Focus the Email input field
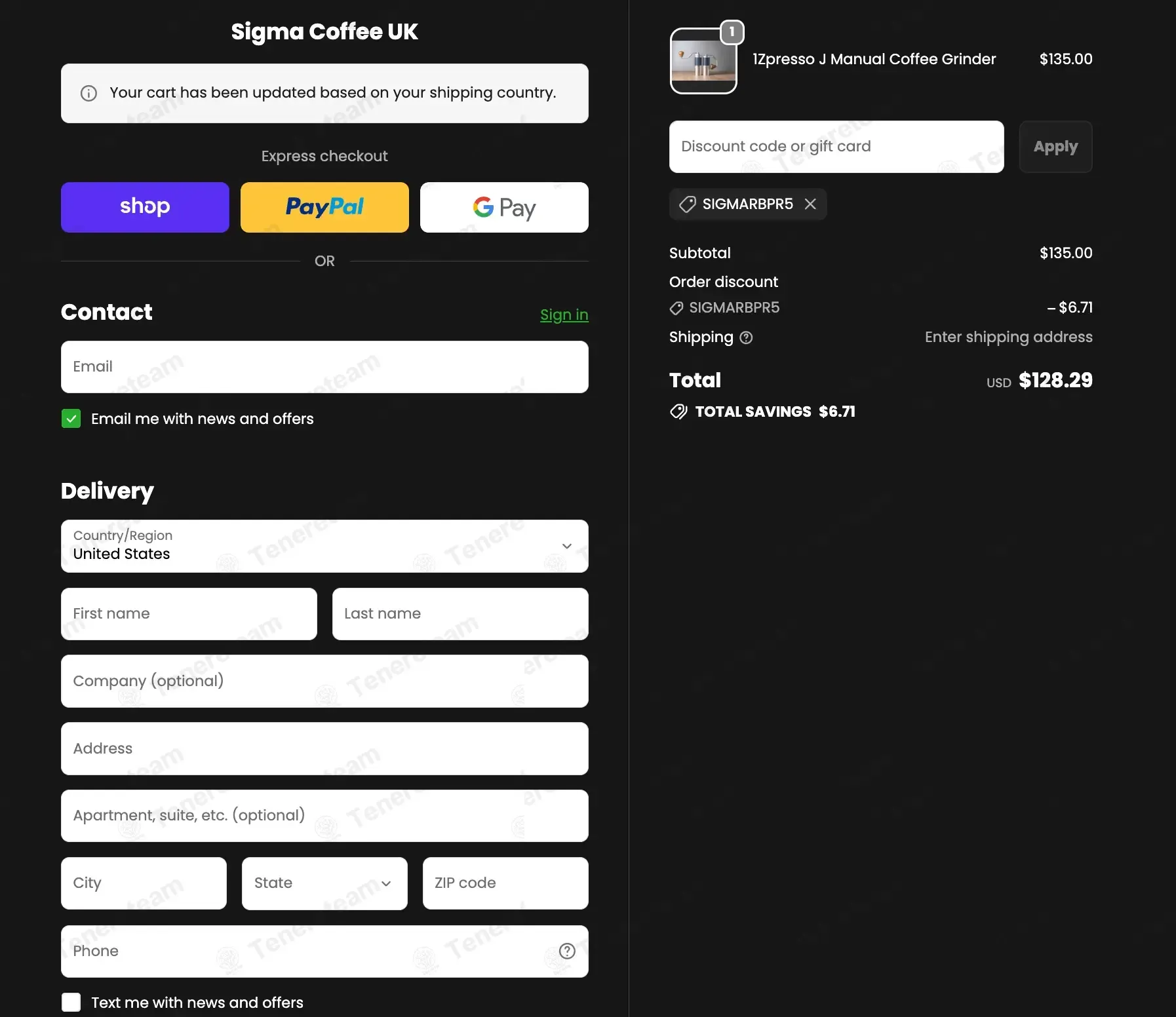The image size is (1176, 1017). click(x=324, y=367)
